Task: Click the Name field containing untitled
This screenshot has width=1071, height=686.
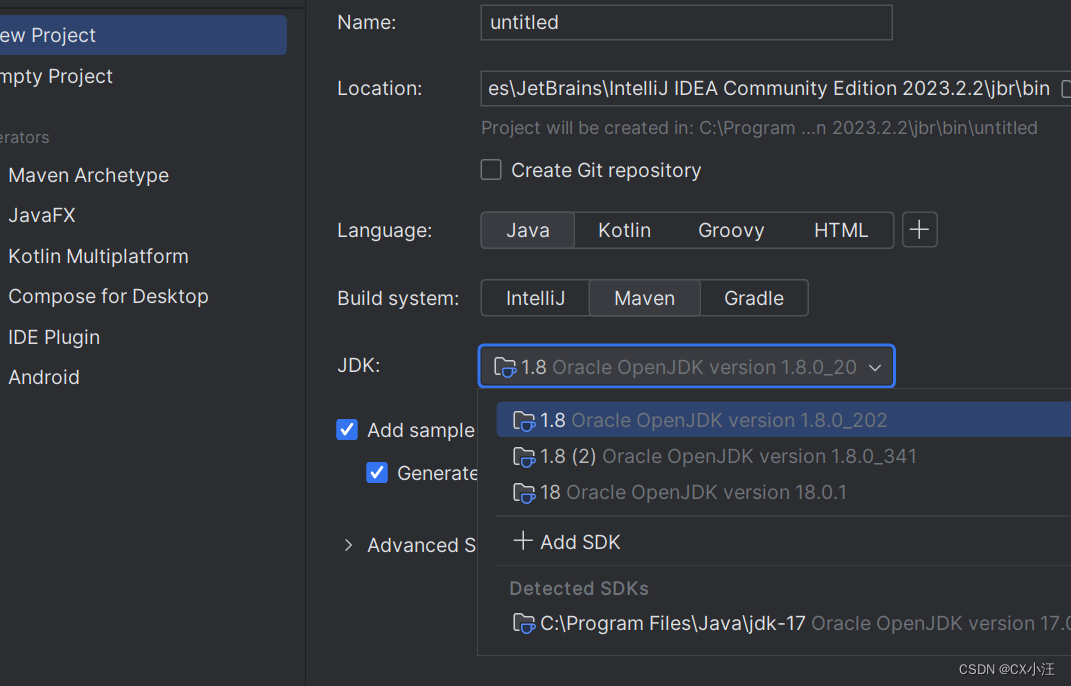Action: click(686, 23)
